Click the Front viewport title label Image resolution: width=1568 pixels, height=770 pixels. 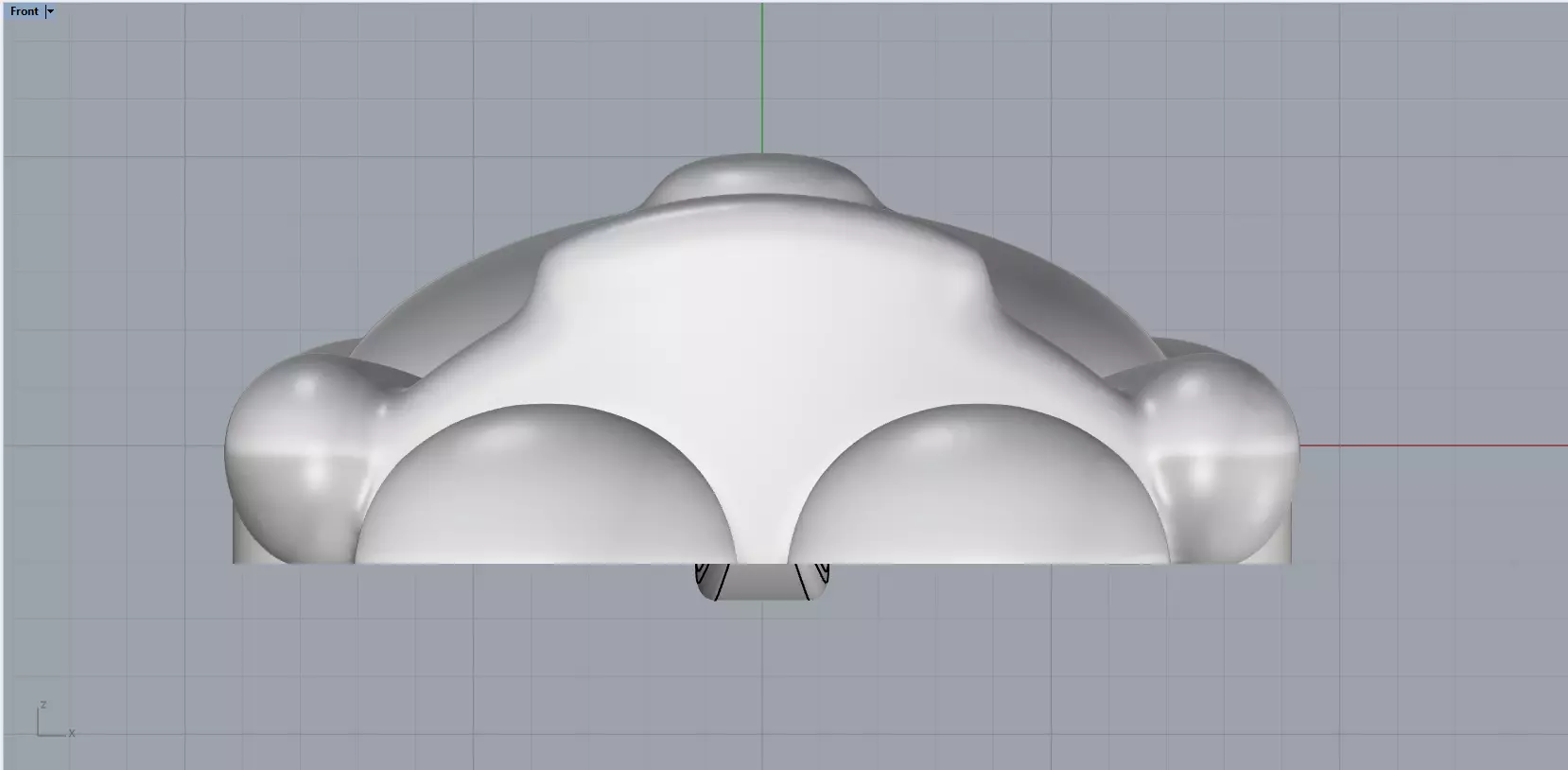pyautogui.click(x=25, y=11)
